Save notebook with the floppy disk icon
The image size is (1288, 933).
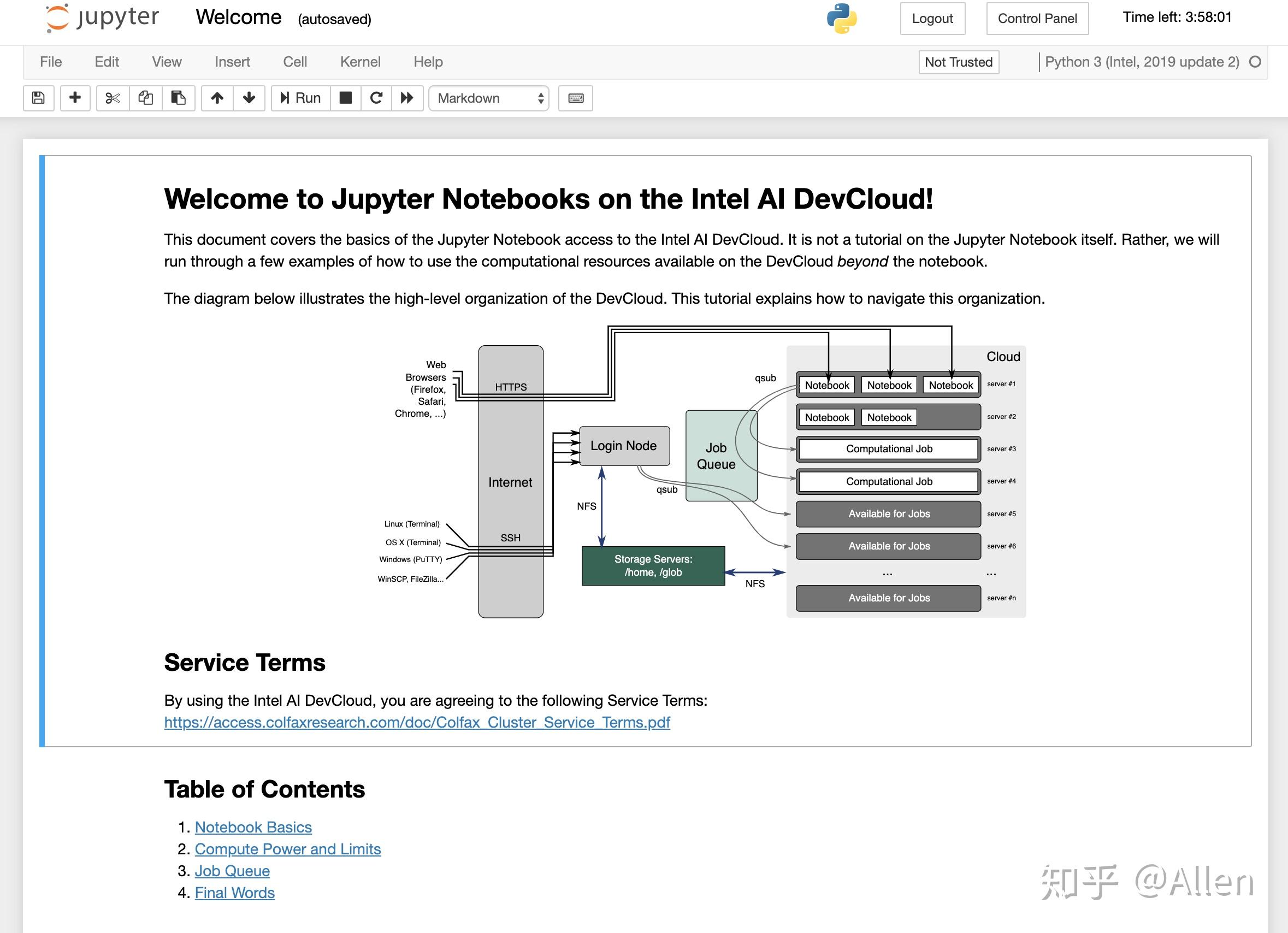[x=38, y=98]
